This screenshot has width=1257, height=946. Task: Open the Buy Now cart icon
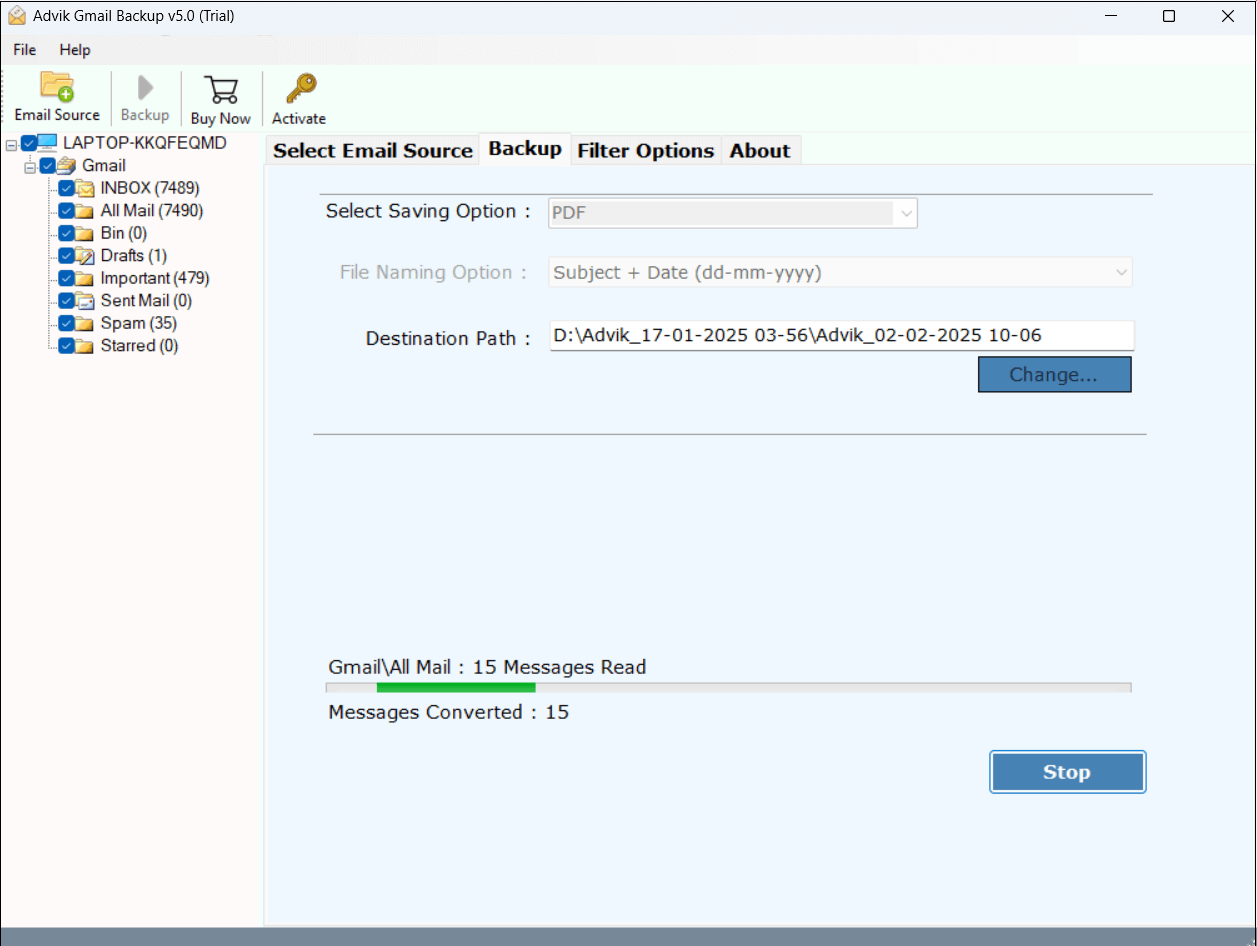[220, 89]
